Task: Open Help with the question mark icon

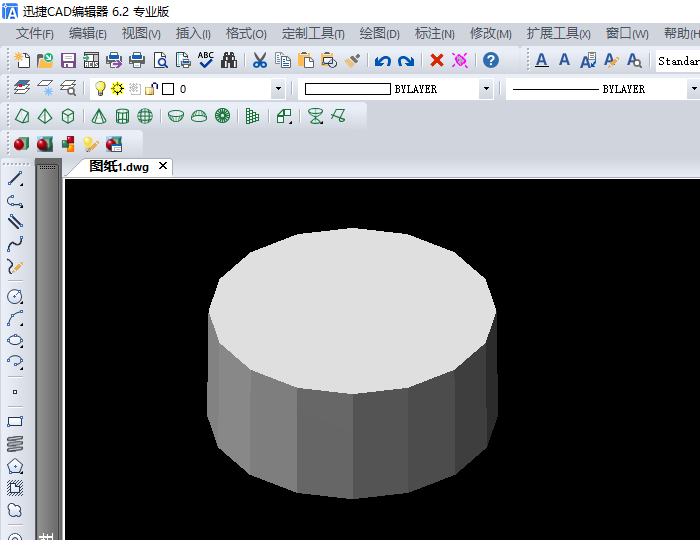Action: point(491,60)
